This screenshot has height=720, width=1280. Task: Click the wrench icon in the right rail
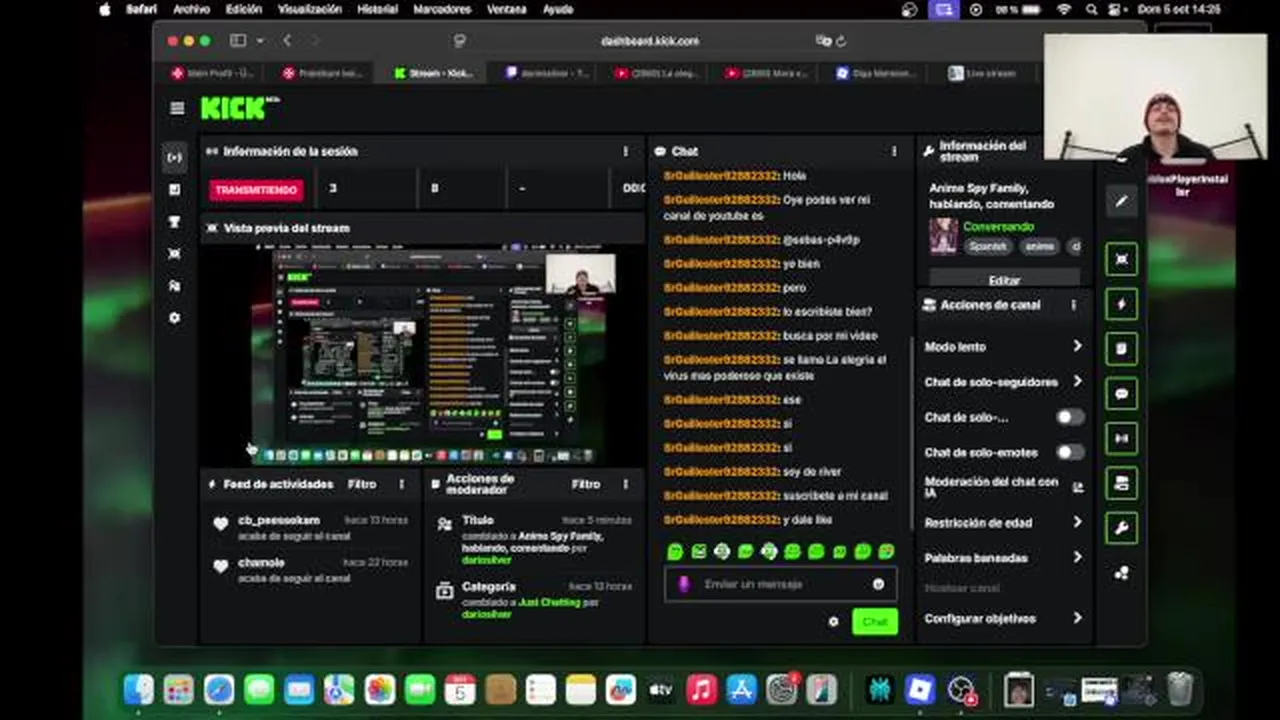click(1121, 528)
